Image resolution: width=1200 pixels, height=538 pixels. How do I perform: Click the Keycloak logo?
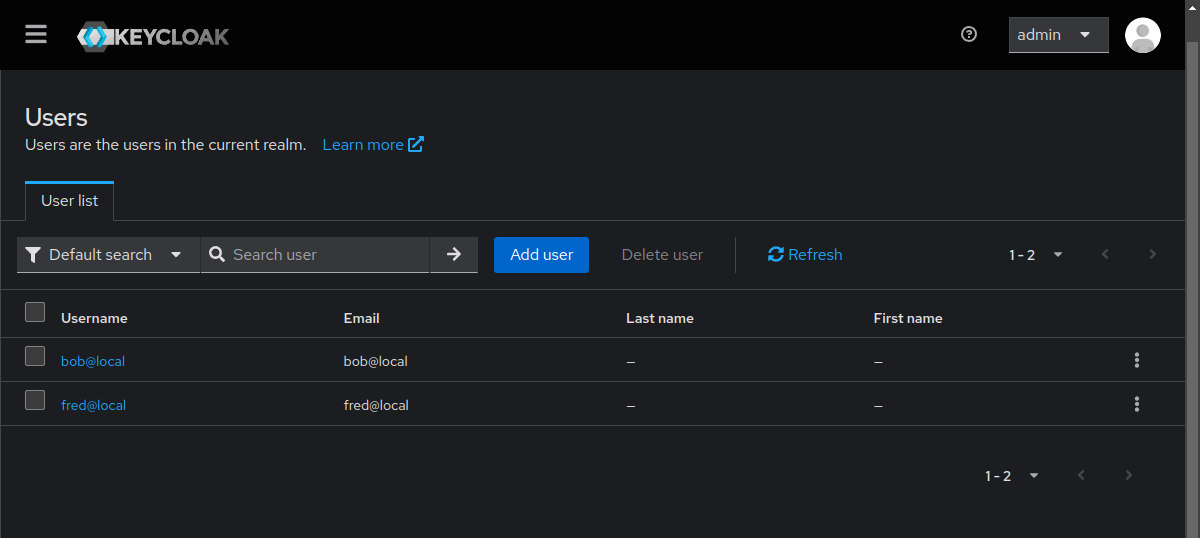pos(153,37)
